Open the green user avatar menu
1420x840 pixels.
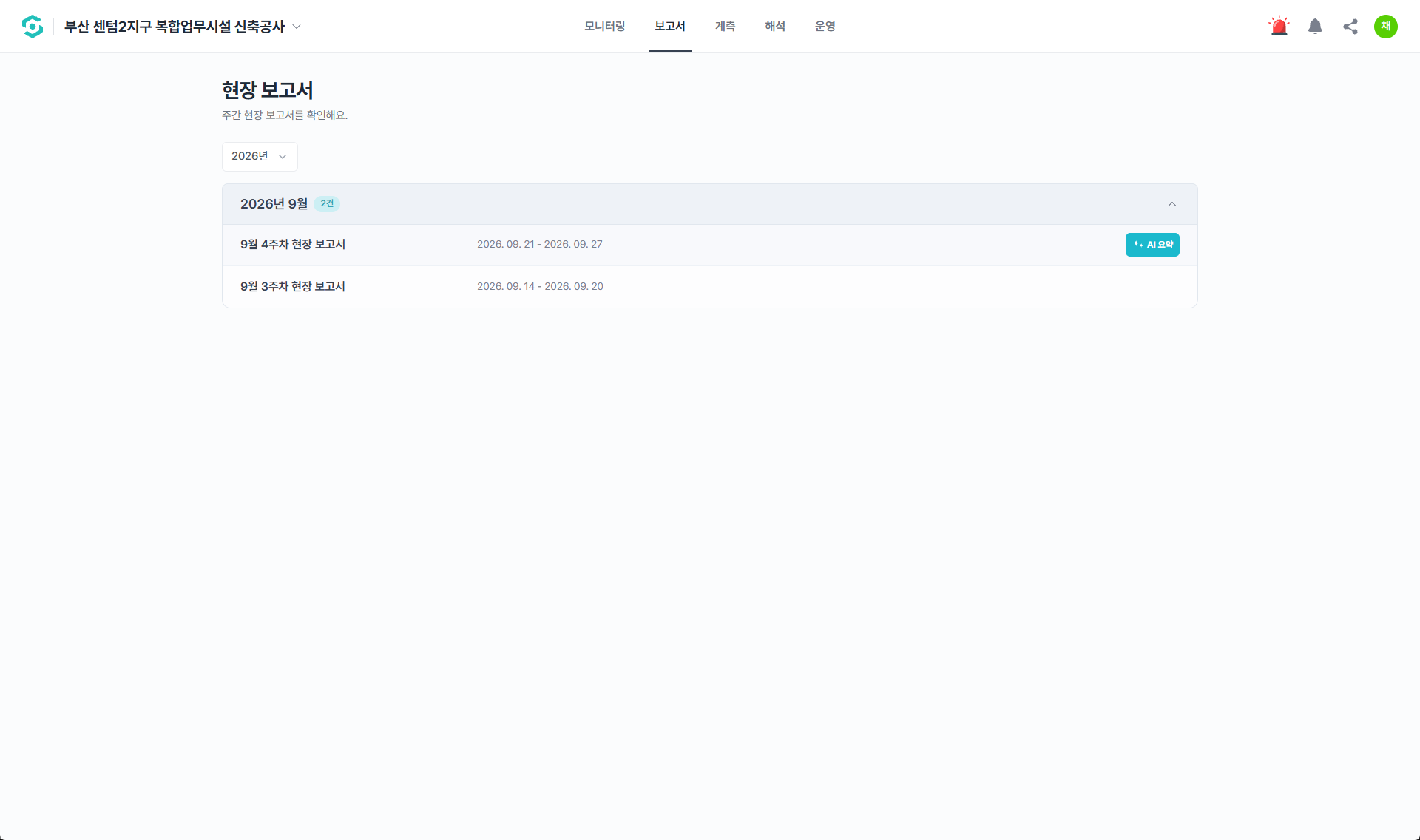tap(1386, 27)
